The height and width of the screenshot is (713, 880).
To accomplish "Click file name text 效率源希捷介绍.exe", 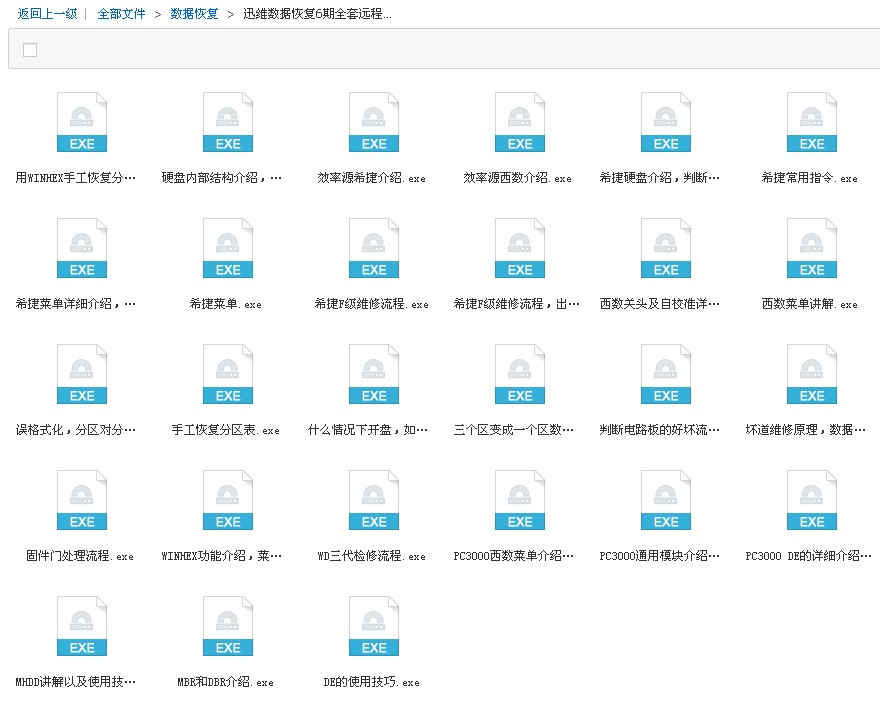I will (372, 178).
